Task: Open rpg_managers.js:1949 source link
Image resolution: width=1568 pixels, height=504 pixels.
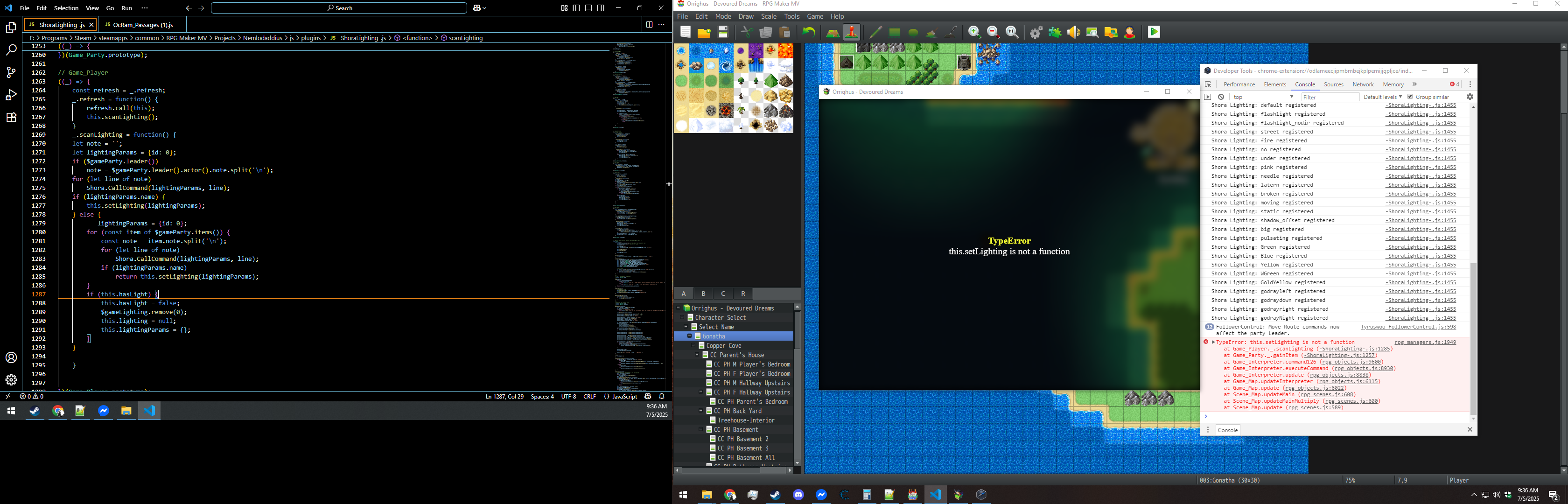Action: [x=1425, y=342]
